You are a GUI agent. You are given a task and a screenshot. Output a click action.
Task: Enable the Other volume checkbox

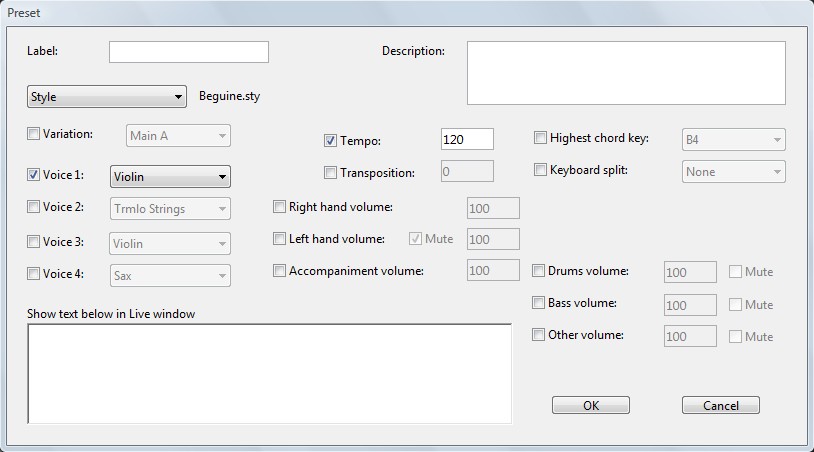539,335
